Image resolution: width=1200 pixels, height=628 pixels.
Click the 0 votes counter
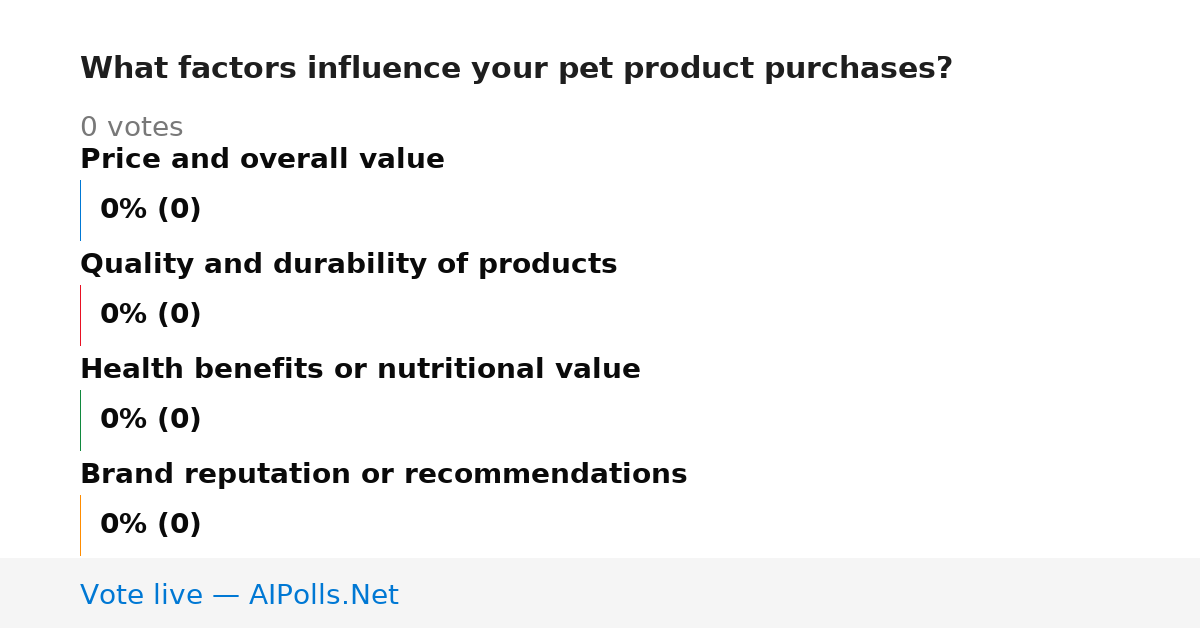tap(131, 128)
